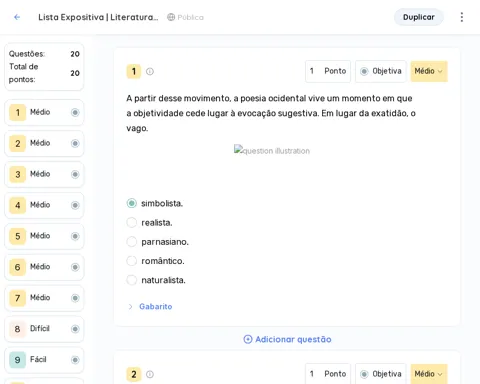Jump to question 7 Médio in sidebar

coord(44,298)
